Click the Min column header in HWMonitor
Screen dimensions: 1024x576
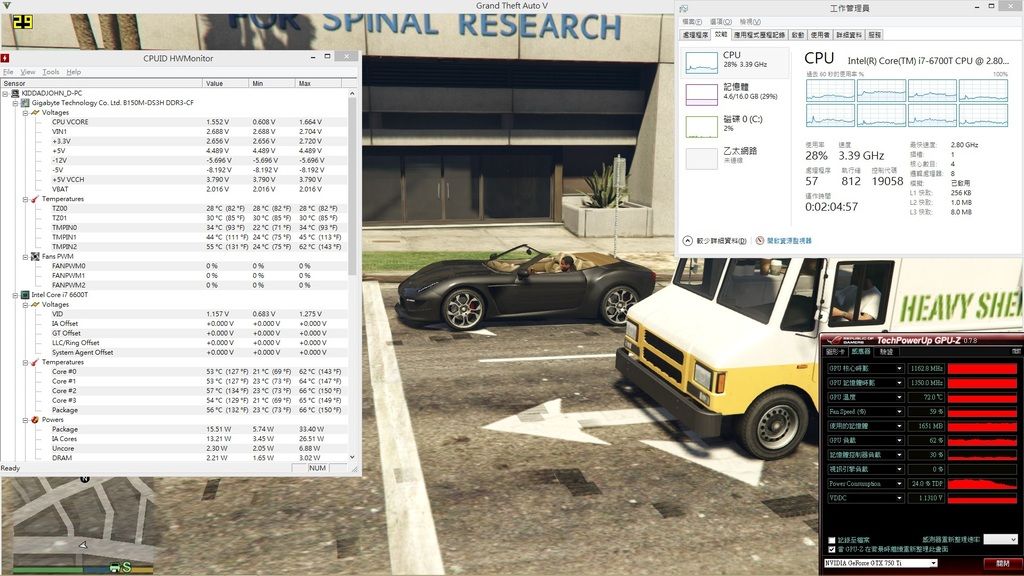click(273, 84)
